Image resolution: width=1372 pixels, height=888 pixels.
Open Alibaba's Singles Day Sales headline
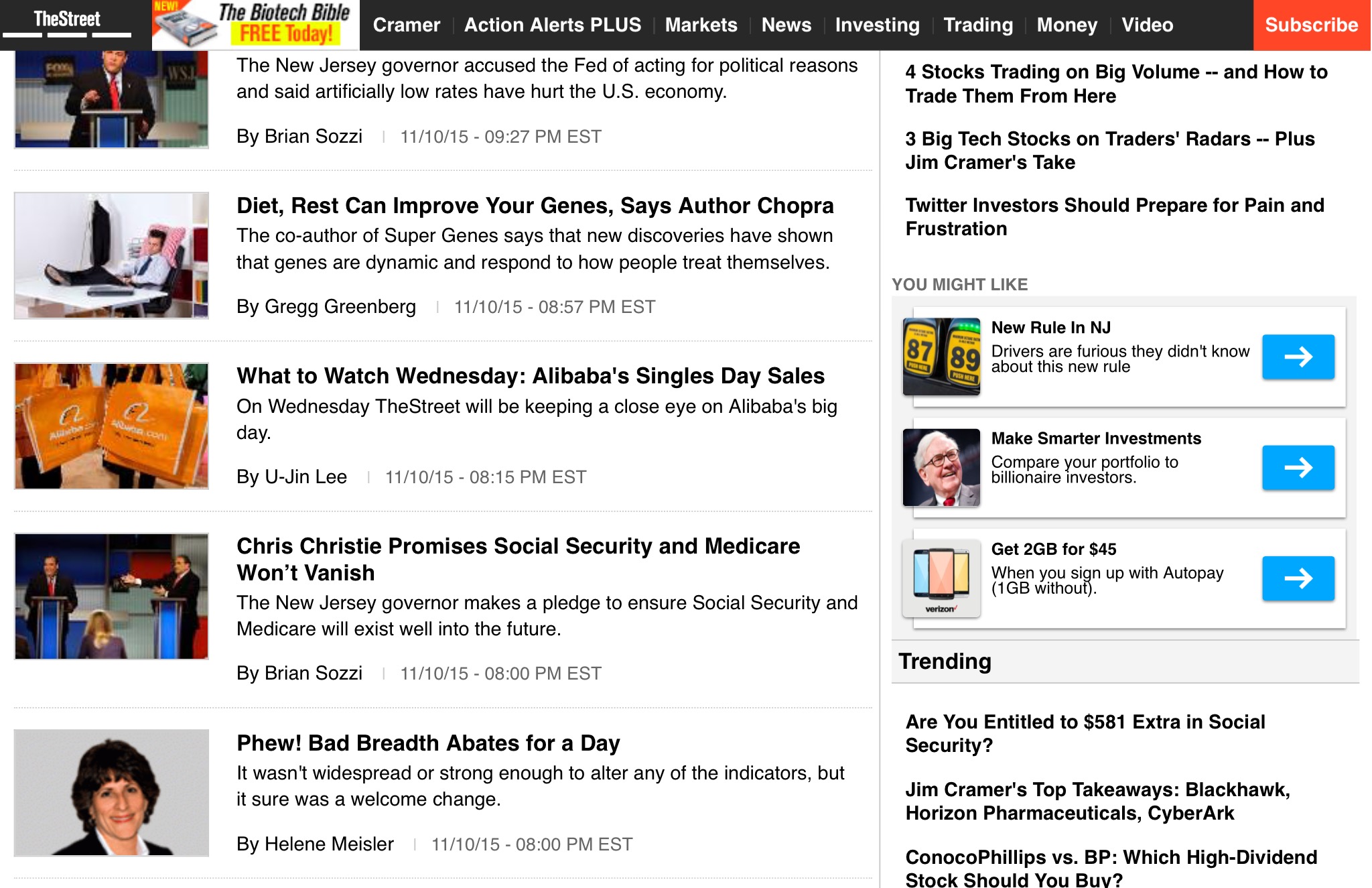click(530, 376)
